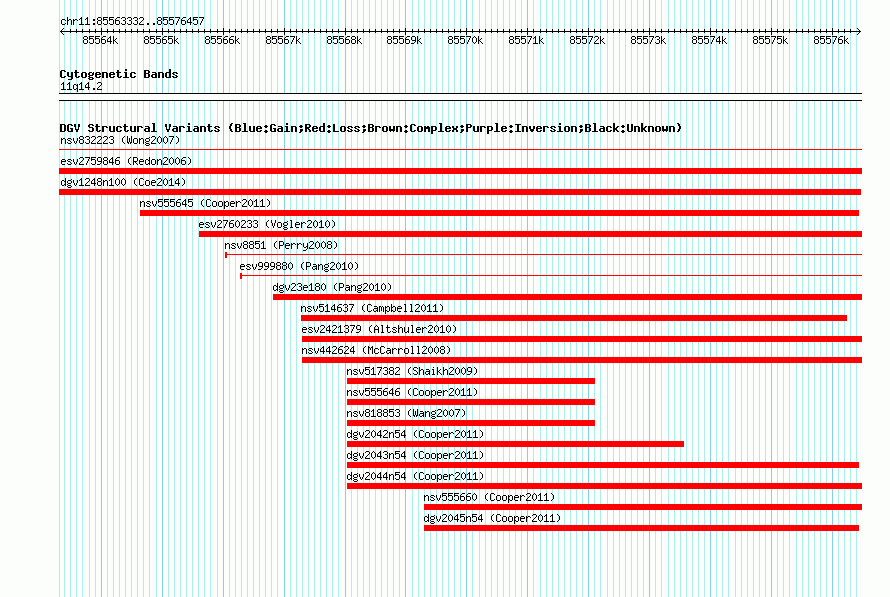Select the 11q14.2 band label

[x=81, y=86]
